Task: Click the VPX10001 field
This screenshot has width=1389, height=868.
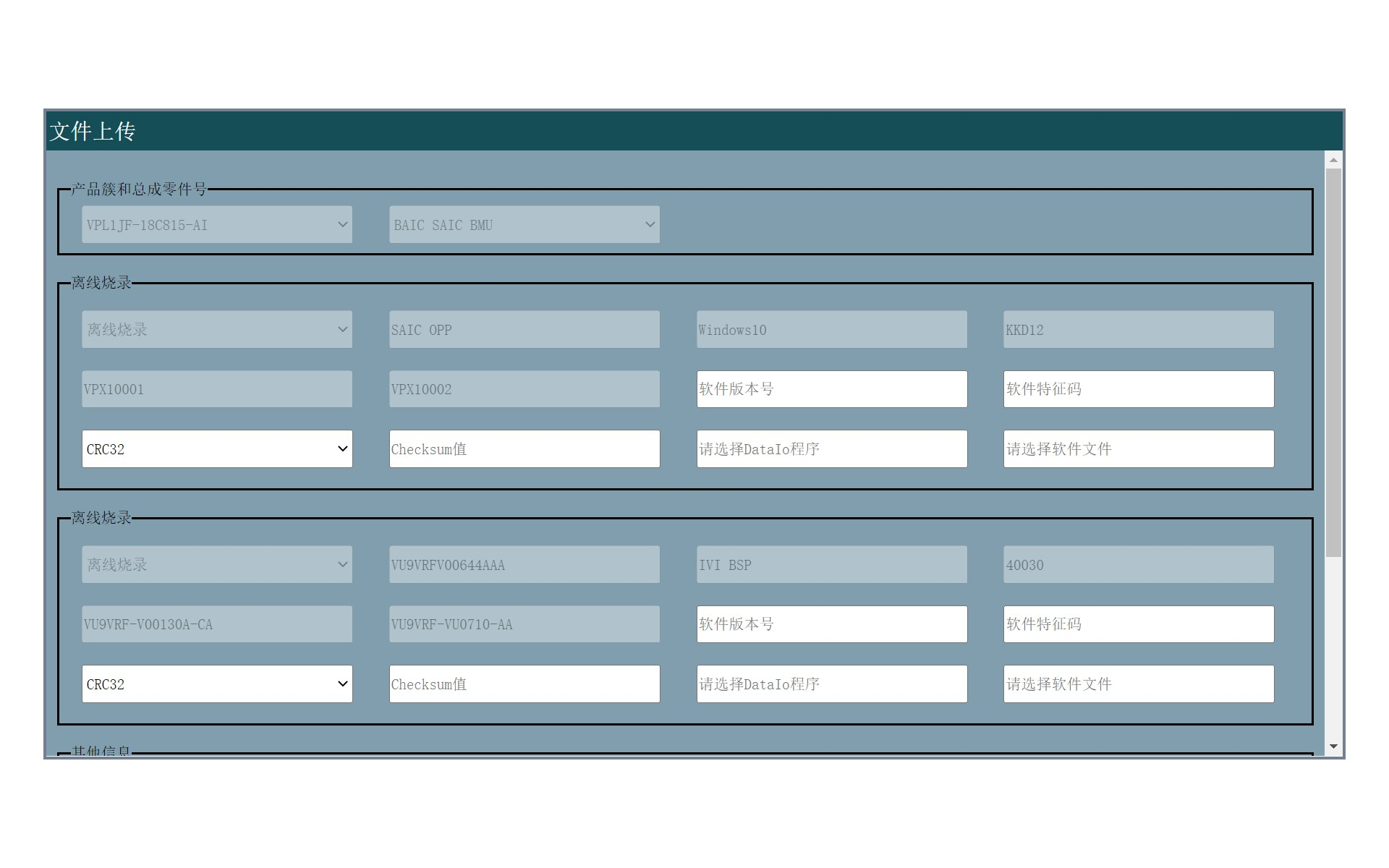Action: [217, 389]
